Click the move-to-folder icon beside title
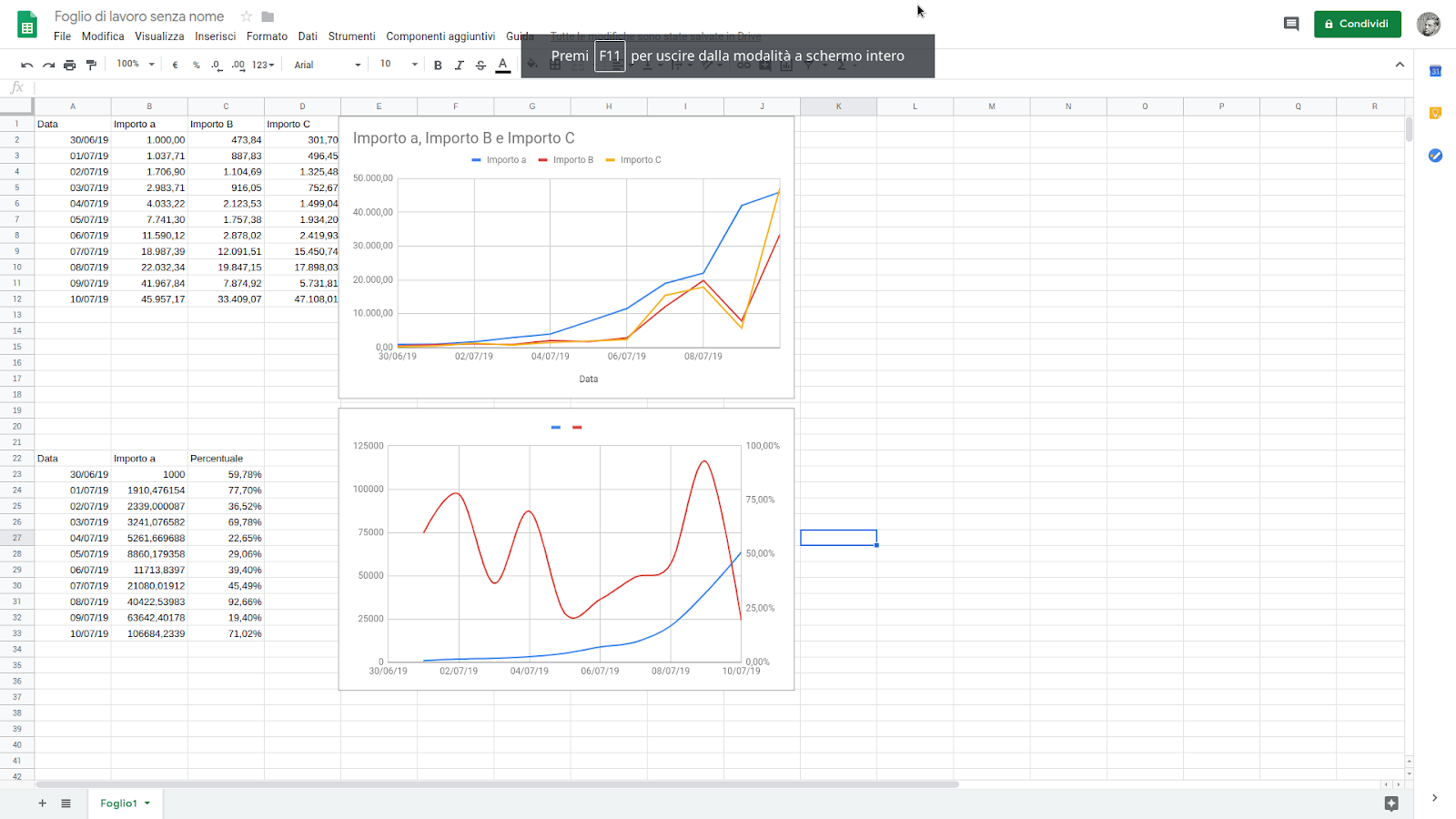This screenshot has width=1456, height=819. click(268, 16)
